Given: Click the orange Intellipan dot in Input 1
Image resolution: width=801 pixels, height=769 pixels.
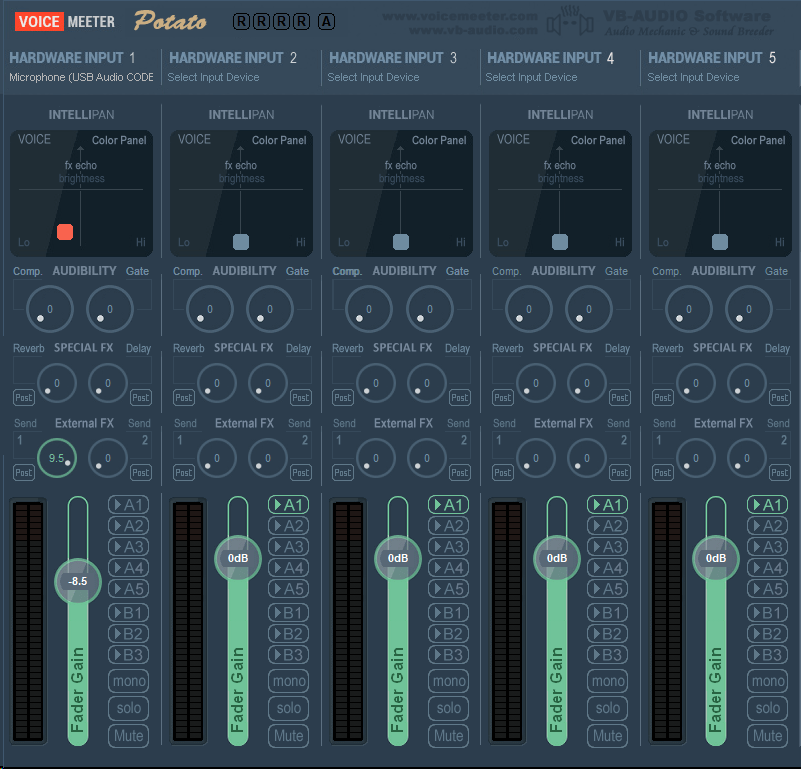Looking at the screenshot, I should click(x=65, y=231).
